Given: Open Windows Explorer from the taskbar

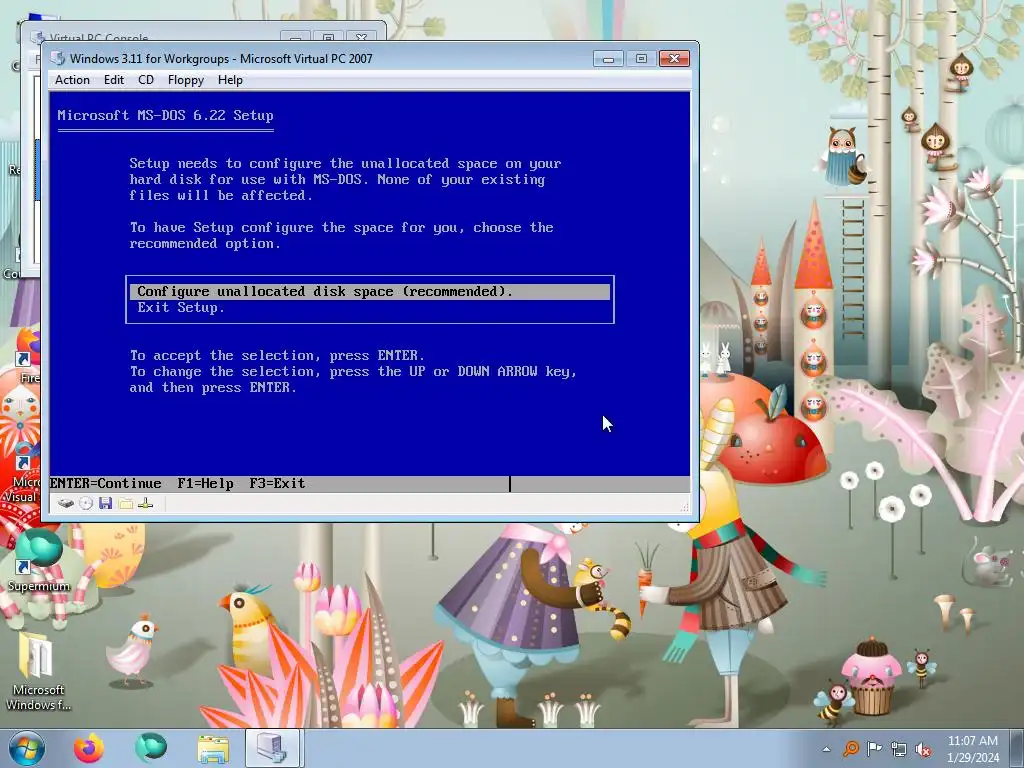Looking at the screenshot, I should (x=213, y=748).
